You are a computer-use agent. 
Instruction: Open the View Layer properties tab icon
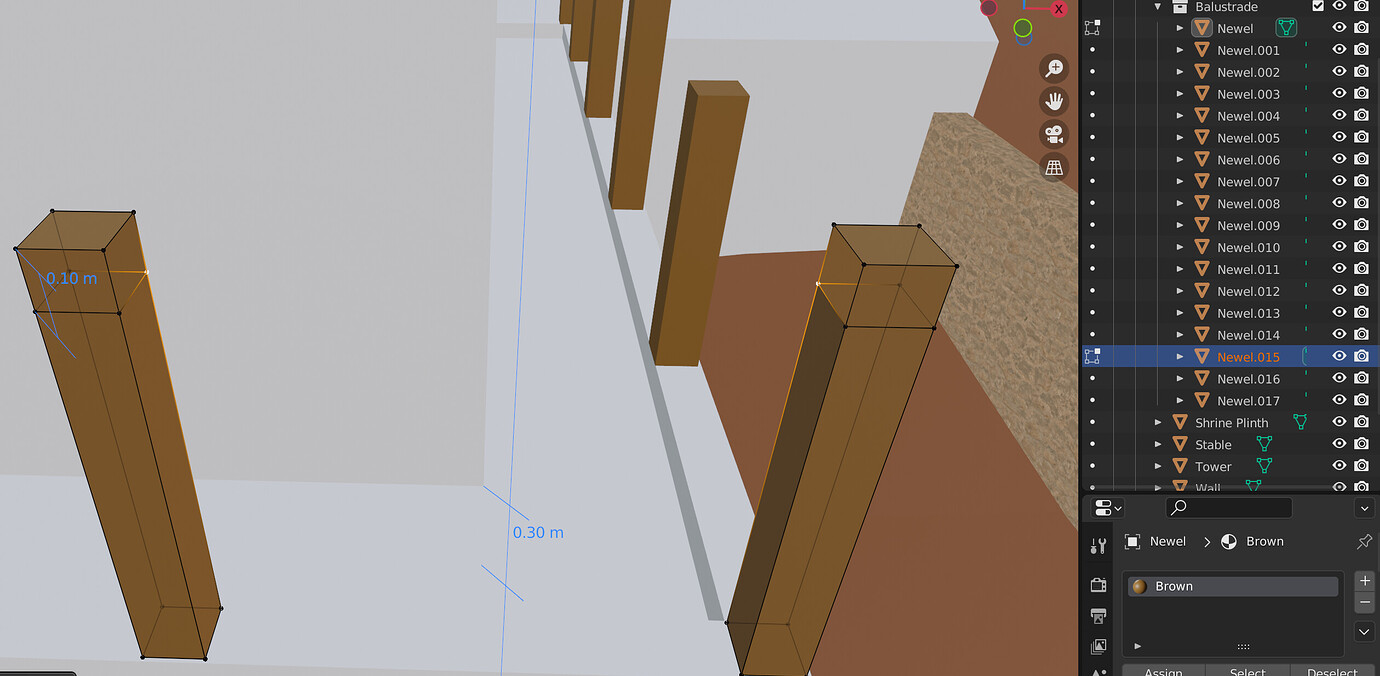[x=1098, y=646]
